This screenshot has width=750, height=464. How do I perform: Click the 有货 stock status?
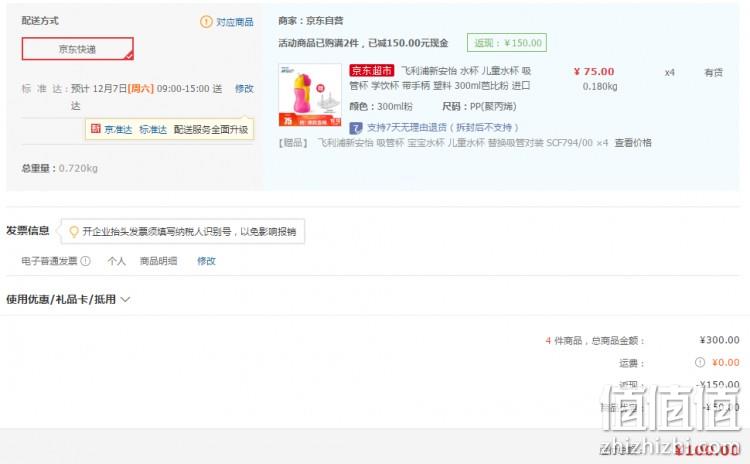(x=714, y=73)
